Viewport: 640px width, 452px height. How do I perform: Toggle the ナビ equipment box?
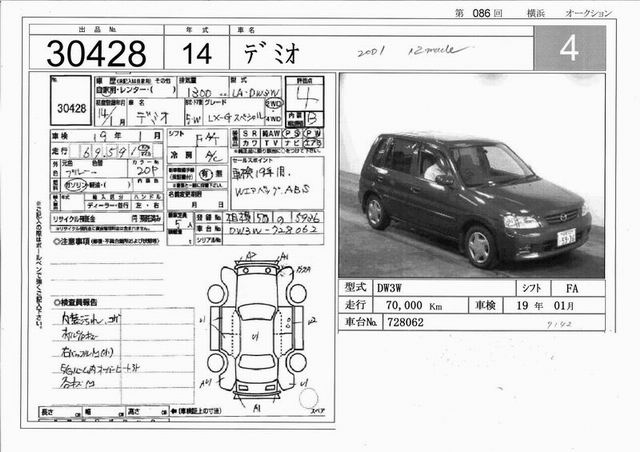click(292, 143)
